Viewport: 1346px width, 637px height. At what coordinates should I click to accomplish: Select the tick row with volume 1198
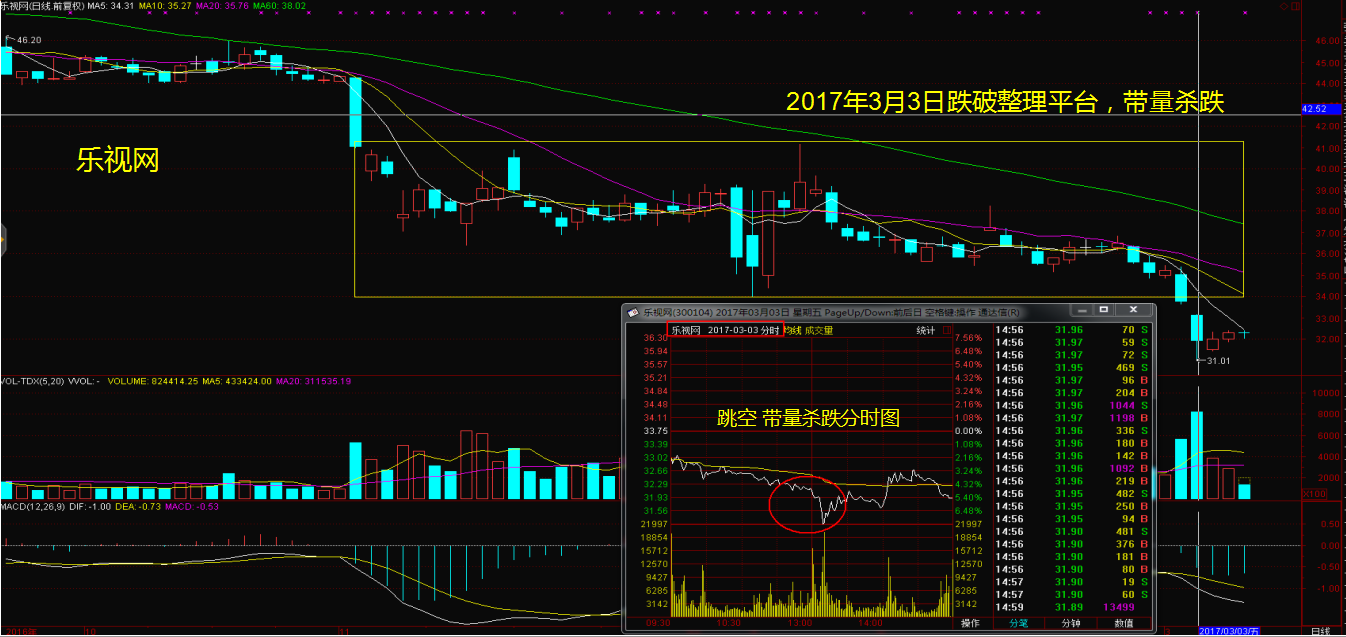[1071, 418]
